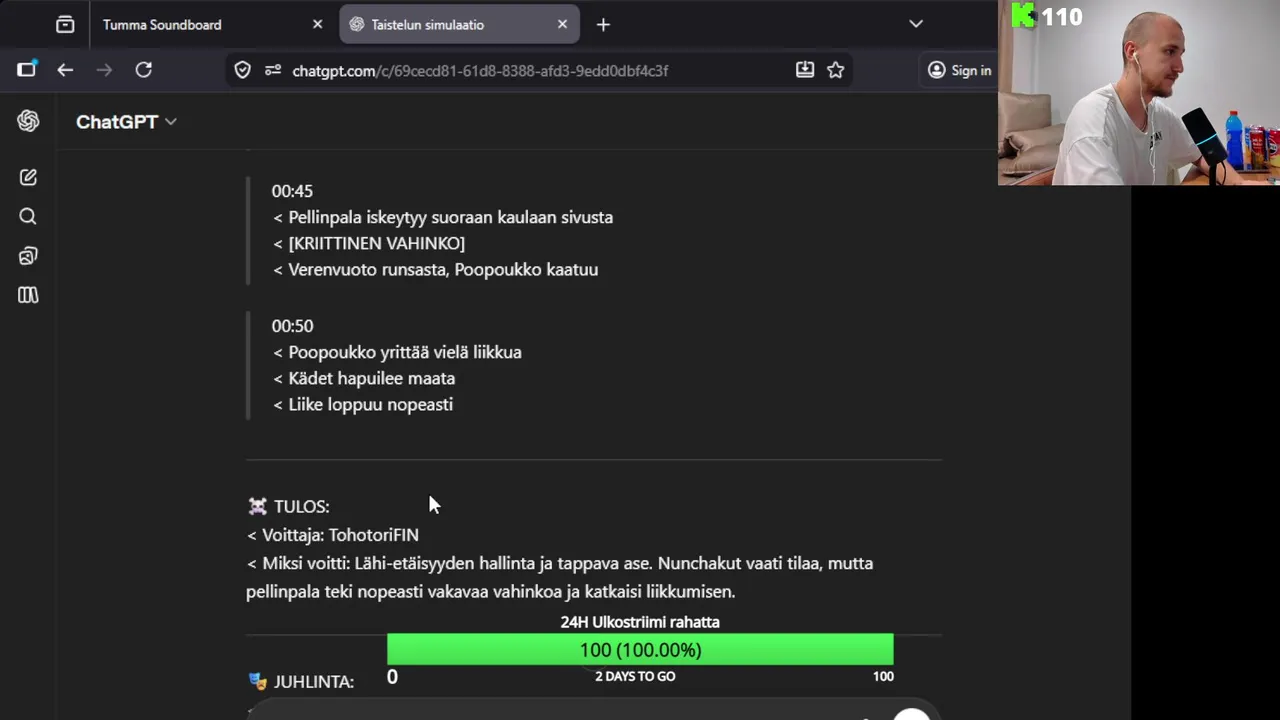The width and height of the screenshot is (1280, 720).
Task: Go back to the previous page
Action: tap(65, 70)
